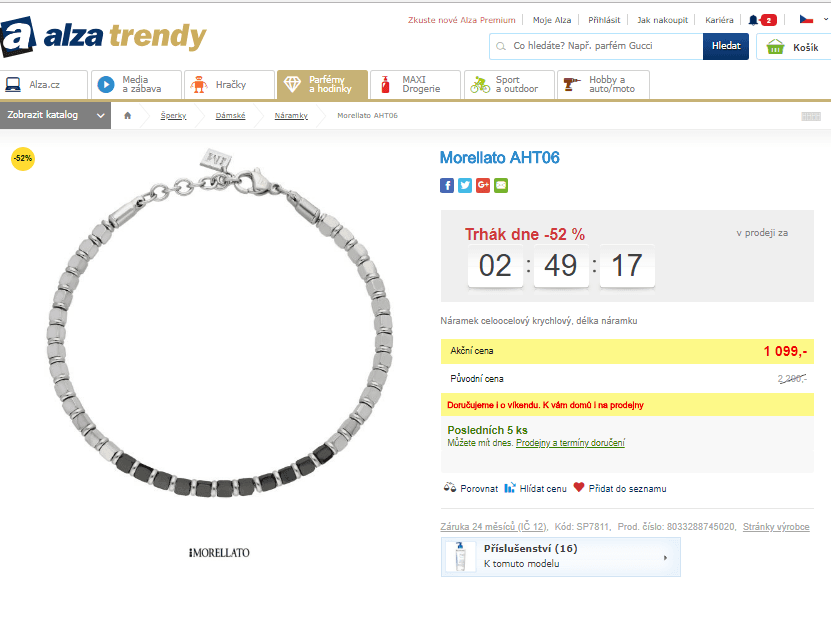Open the notifications bell icon

[x=753, y=20]
